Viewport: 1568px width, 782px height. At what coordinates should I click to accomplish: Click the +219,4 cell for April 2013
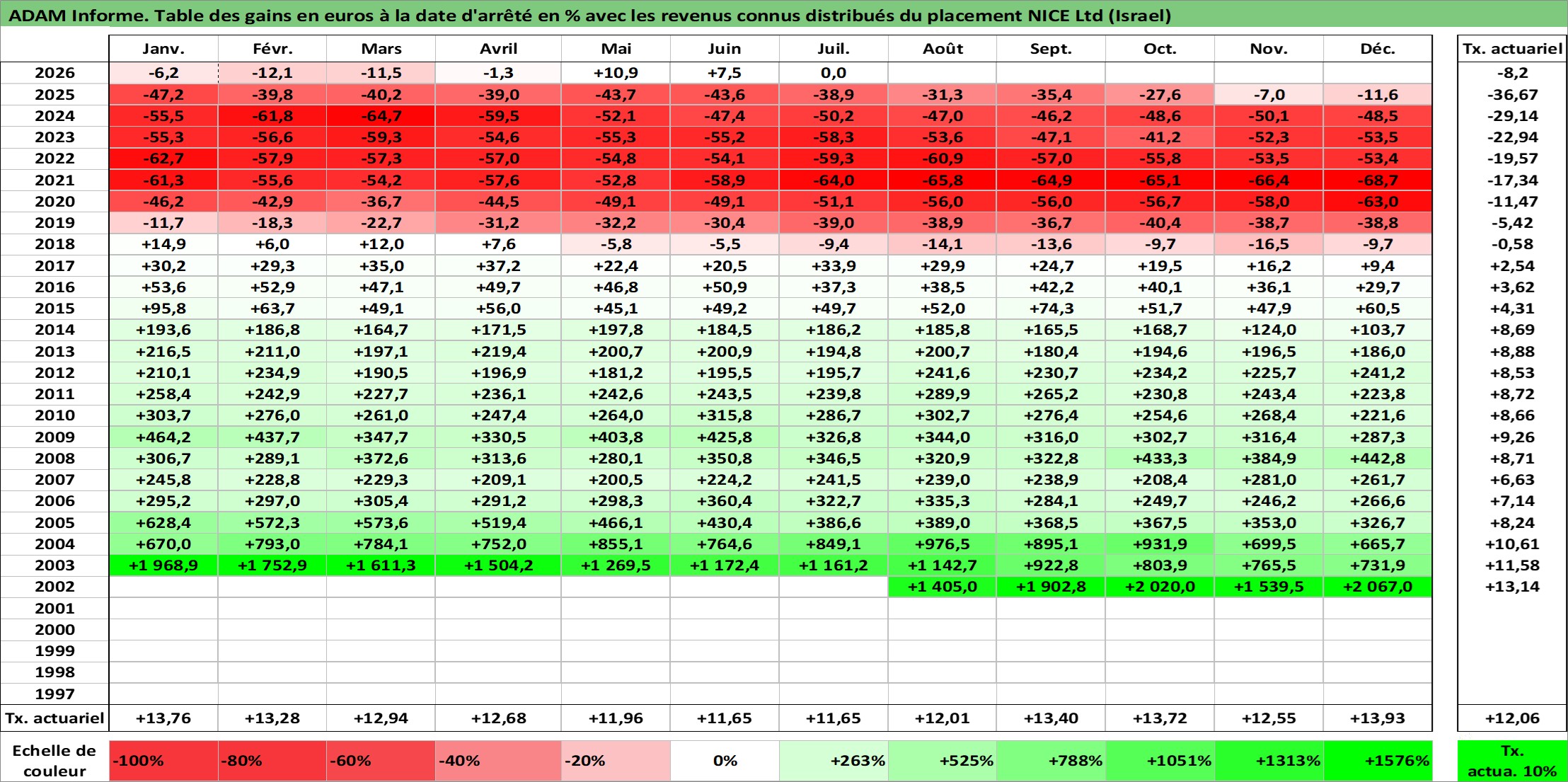pos(498,352)
